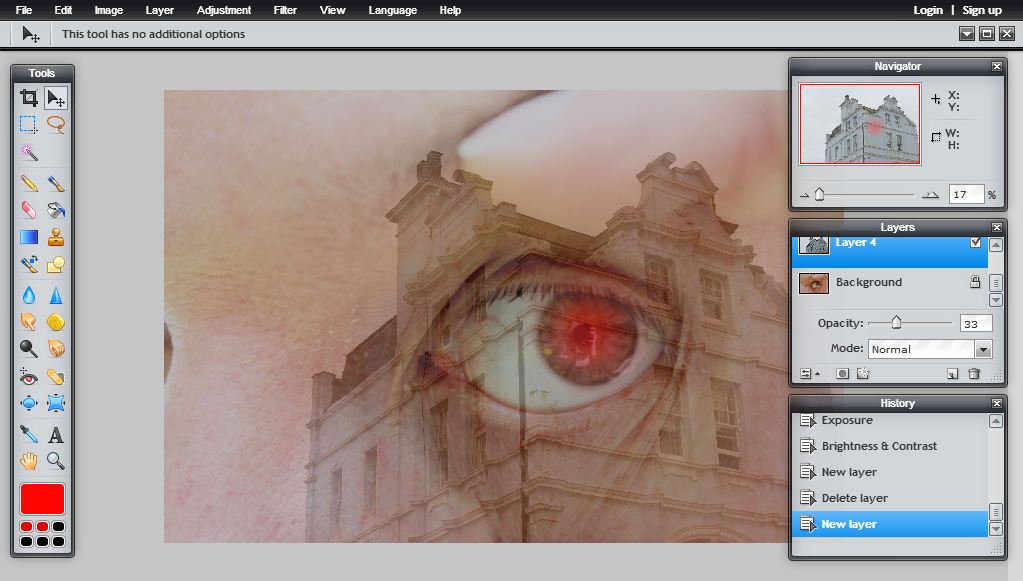Select the Hand pan tool
This screenshot has height=581, width=1023.
point(29,461)
